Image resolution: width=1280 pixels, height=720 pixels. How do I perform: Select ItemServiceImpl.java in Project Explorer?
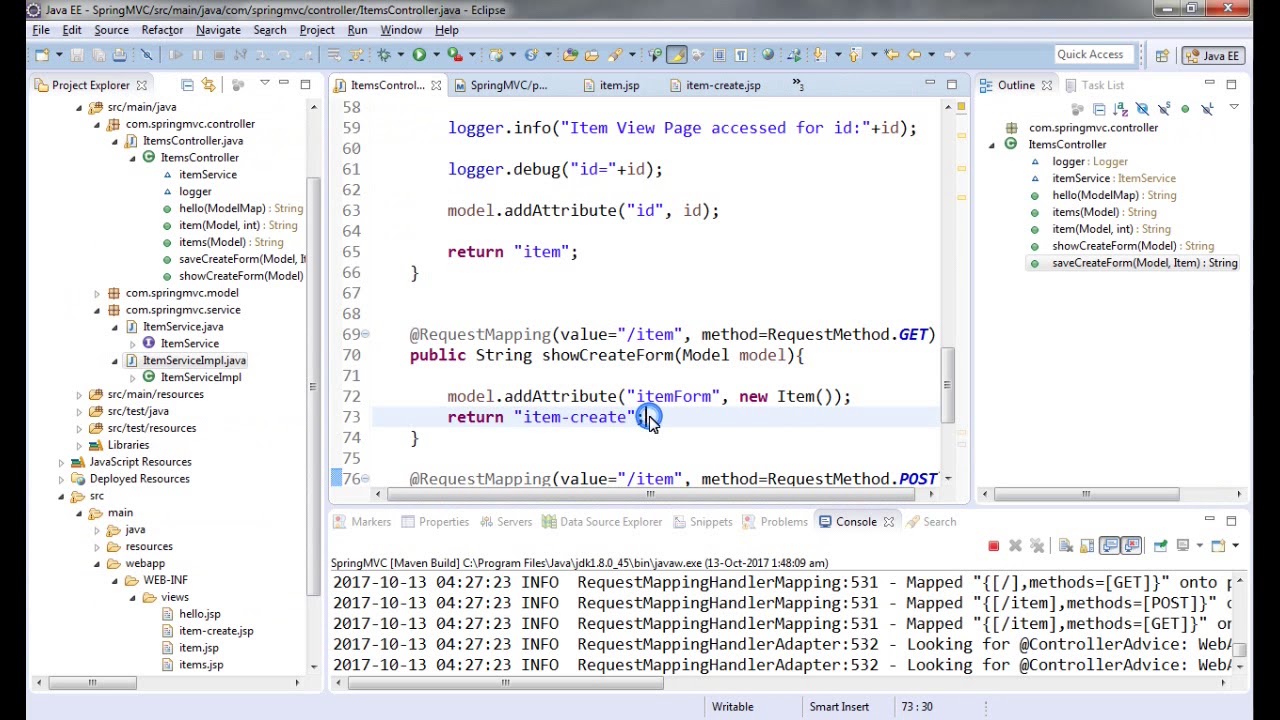[193, 360]
